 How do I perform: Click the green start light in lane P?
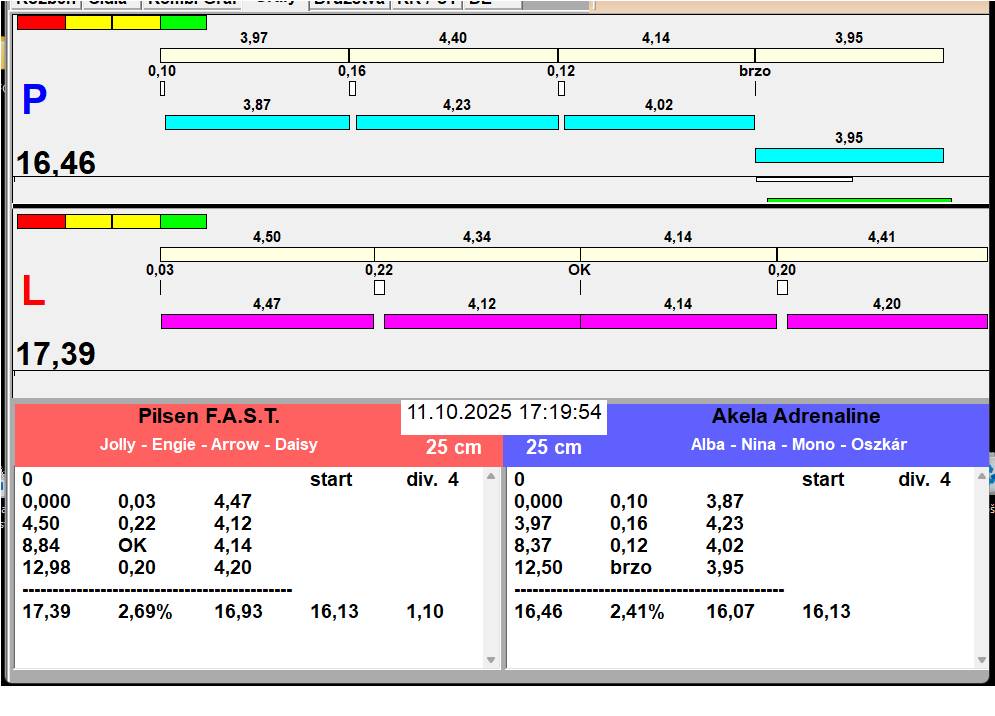click(183, 22)
